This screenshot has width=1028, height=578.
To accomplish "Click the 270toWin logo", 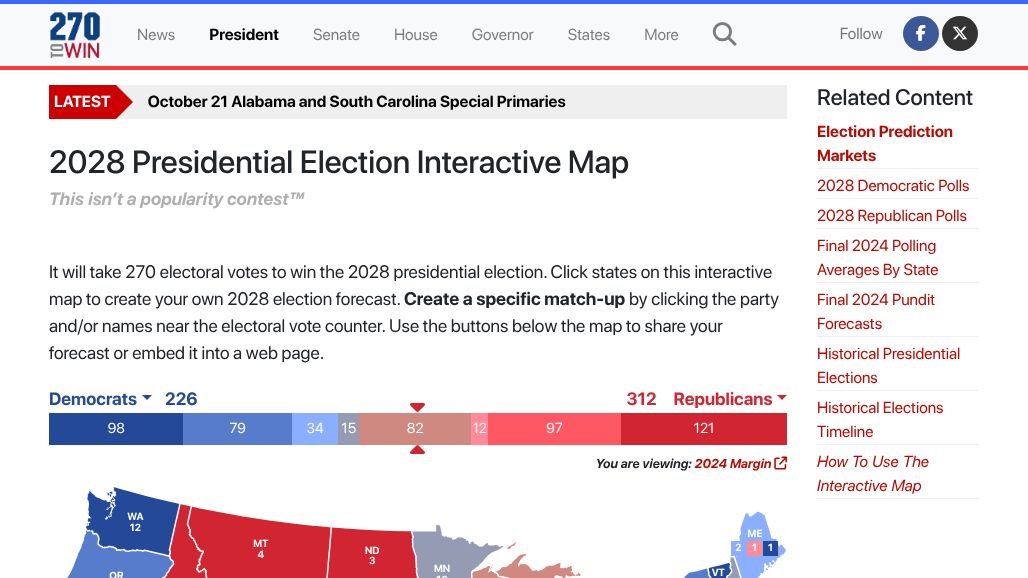I will tap(75, 34).
